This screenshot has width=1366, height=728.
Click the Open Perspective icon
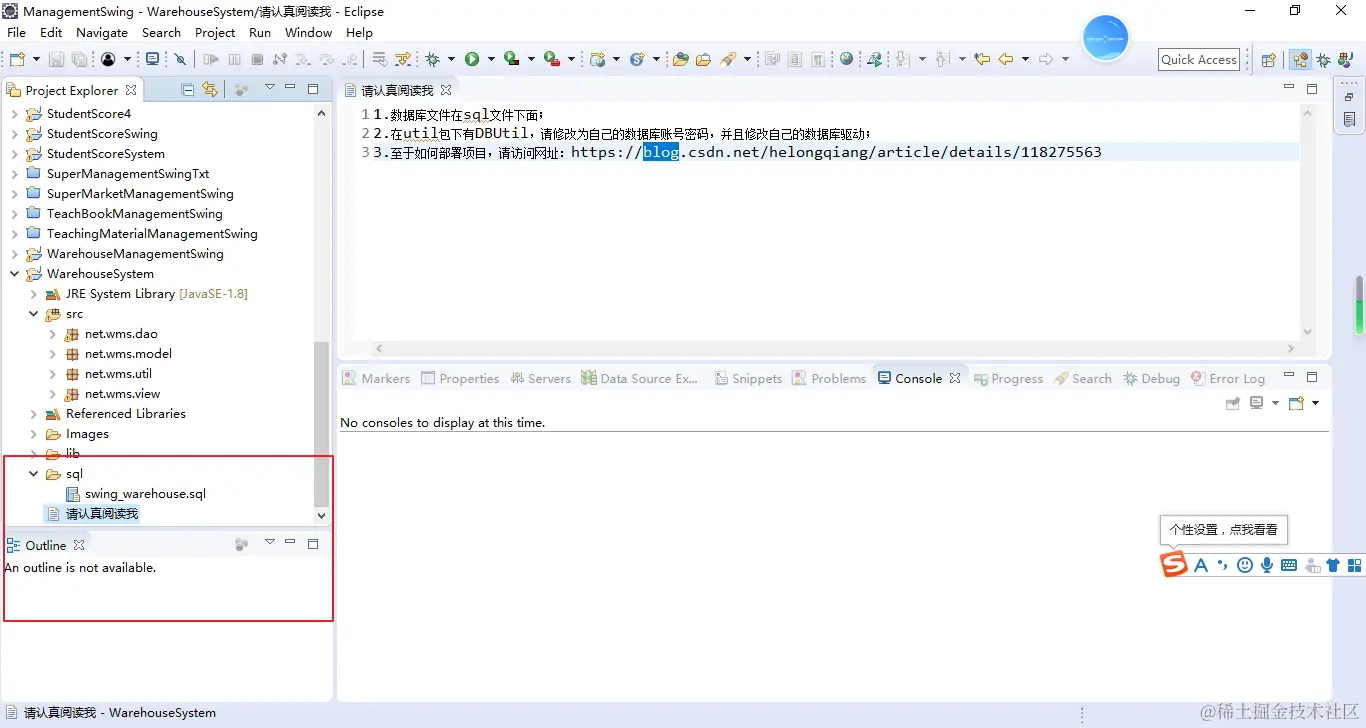(x=1268, y=60)
